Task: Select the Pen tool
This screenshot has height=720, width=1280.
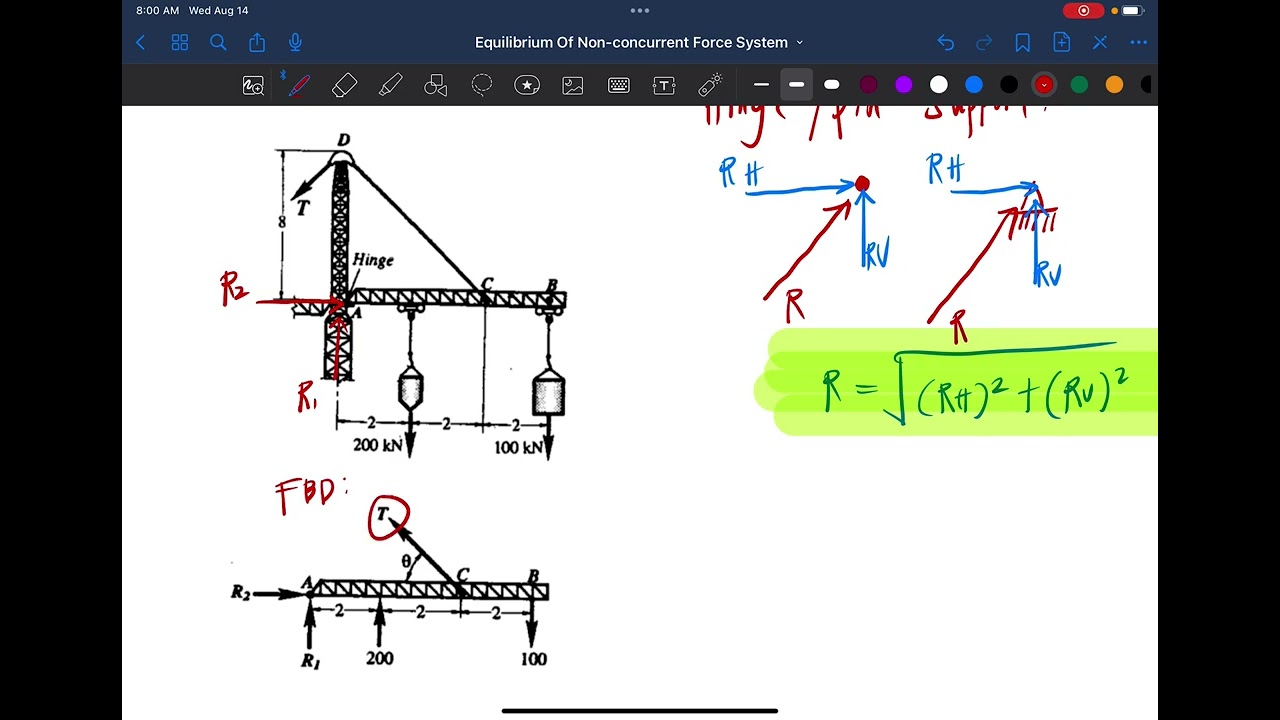Action: 298,85
